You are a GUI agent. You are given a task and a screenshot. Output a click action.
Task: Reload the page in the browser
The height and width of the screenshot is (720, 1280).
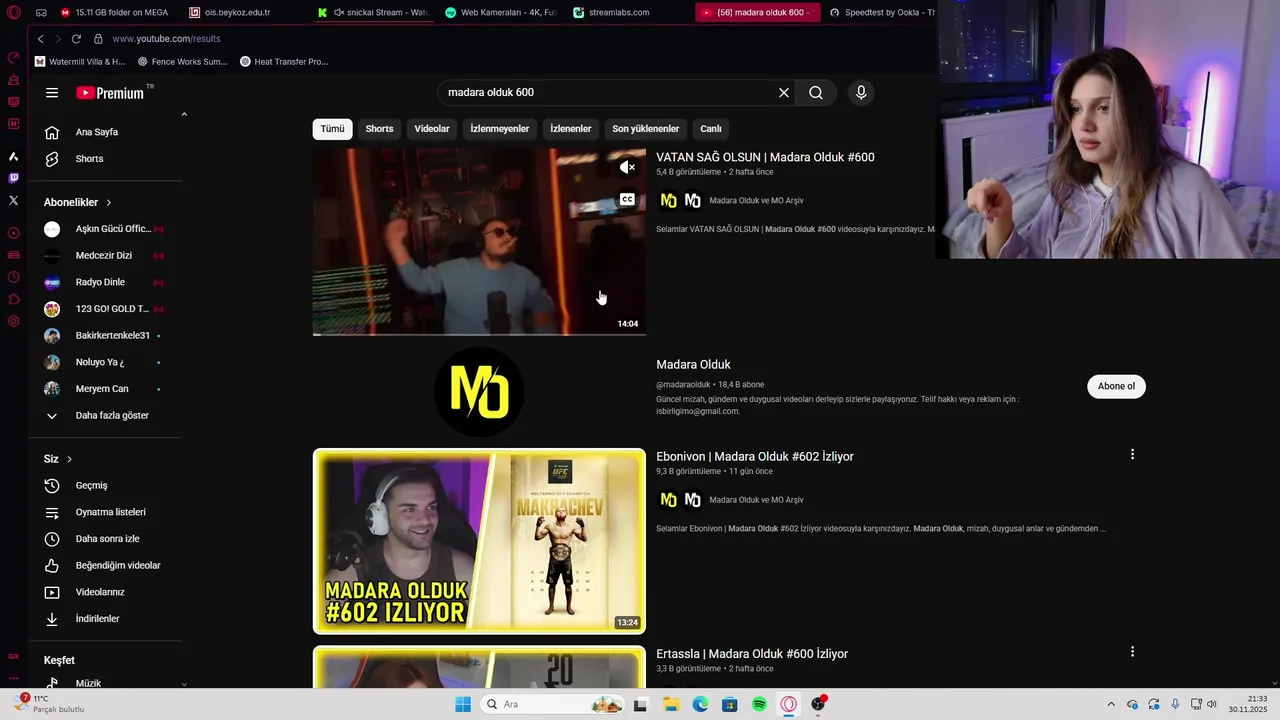pos(76,39)
